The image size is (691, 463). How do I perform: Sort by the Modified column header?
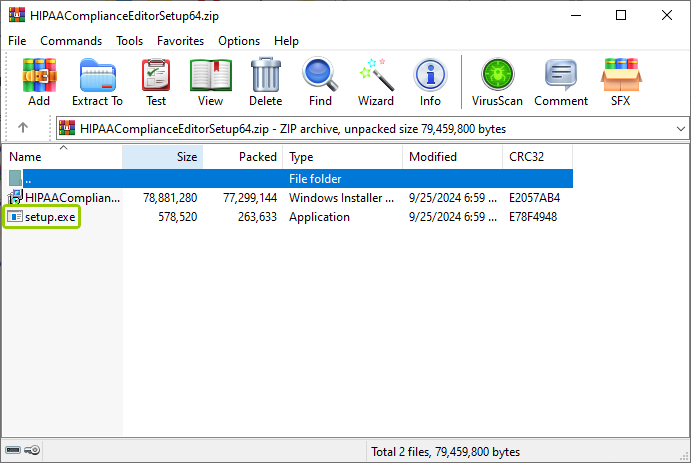(x=453, y=157)
